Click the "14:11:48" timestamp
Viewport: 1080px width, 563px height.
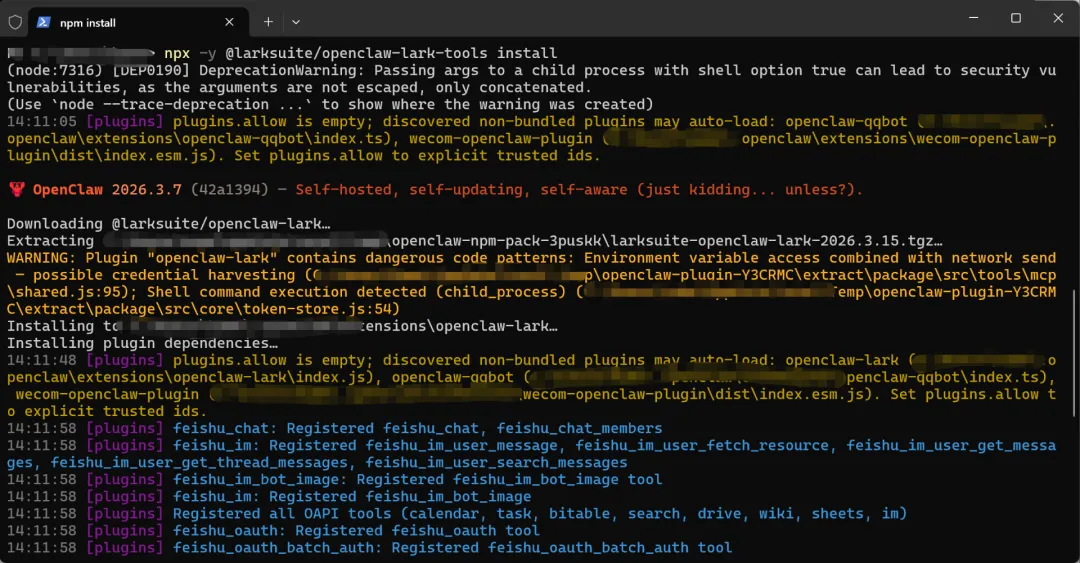42,360
